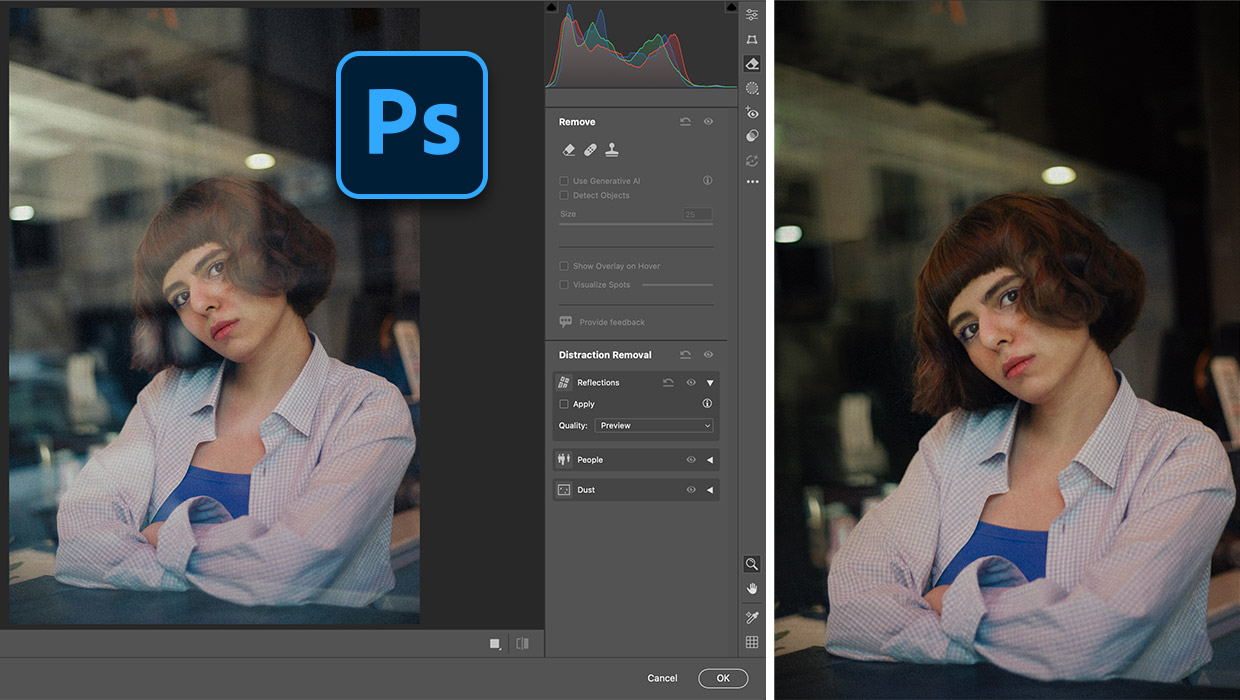Click the Cancel button

662,678
